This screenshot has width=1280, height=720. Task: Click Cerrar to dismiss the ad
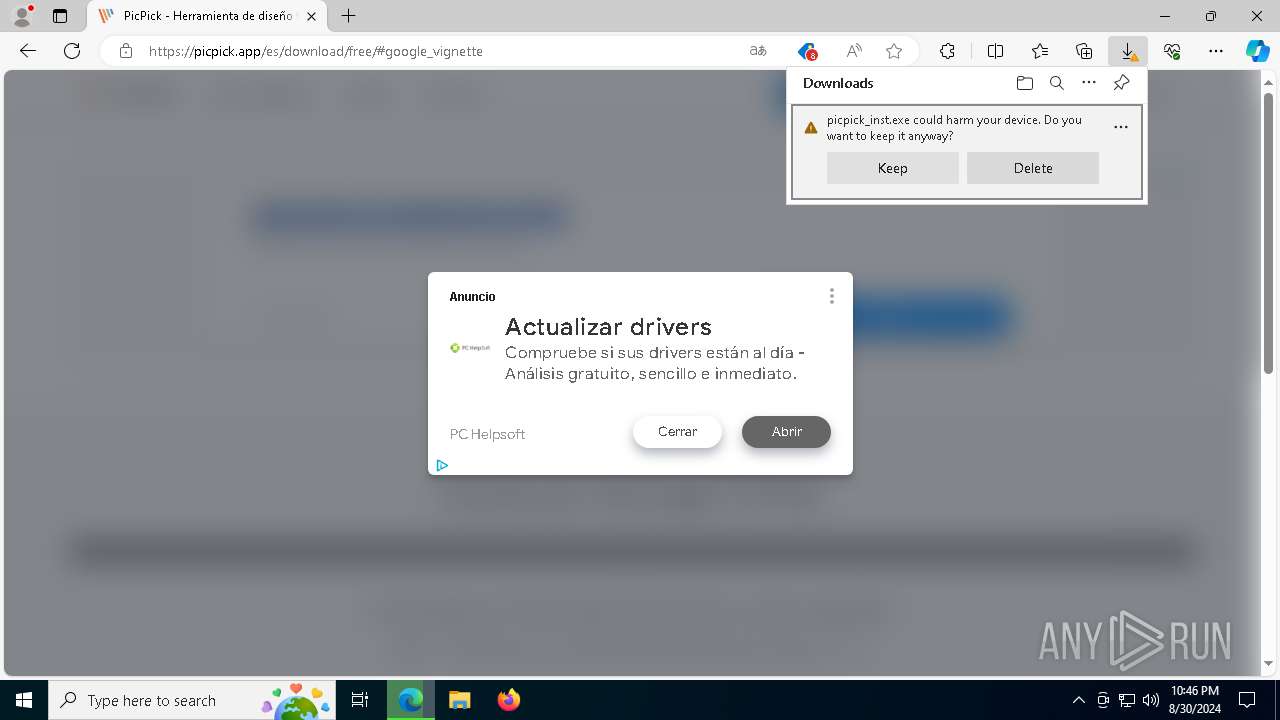coord(677,431)
